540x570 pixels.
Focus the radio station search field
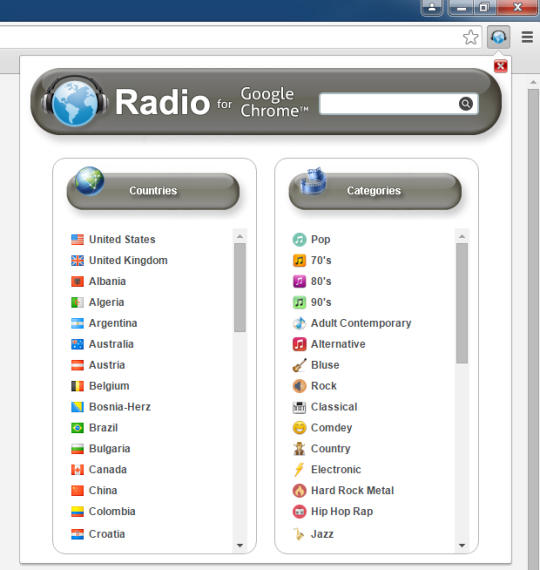389,104
